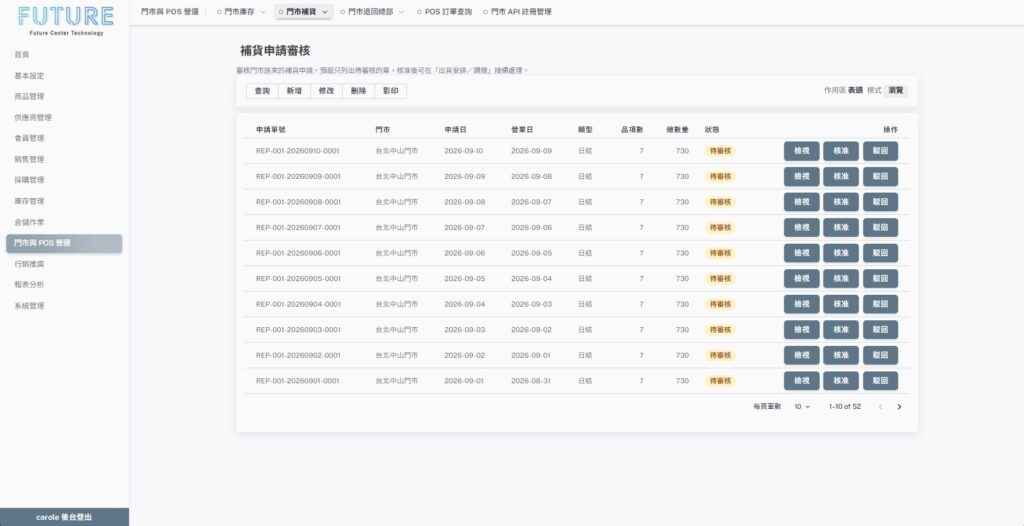Approve request REP-001-20260903-0001
1024x526 pixels.
840,329
